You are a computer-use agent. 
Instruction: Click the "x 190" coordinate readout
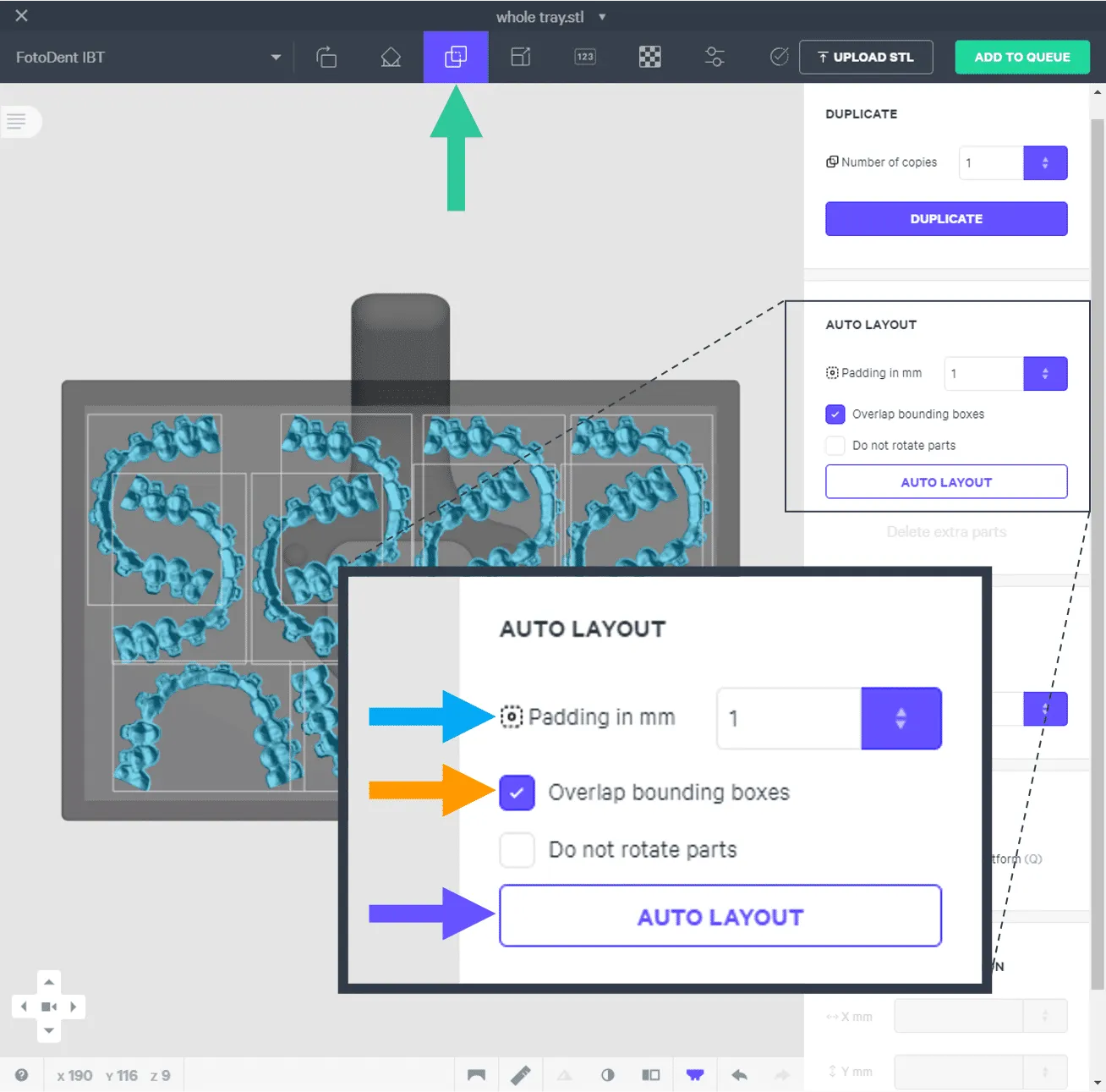pos(74,1076)
